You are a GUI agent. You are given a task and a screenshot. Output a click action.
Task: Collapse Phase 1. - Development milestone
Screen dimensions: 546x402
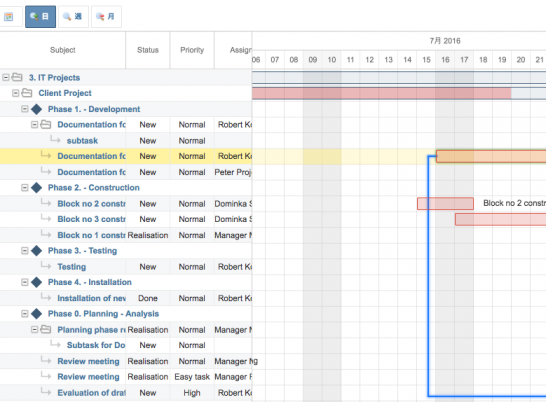coord(25,109)
